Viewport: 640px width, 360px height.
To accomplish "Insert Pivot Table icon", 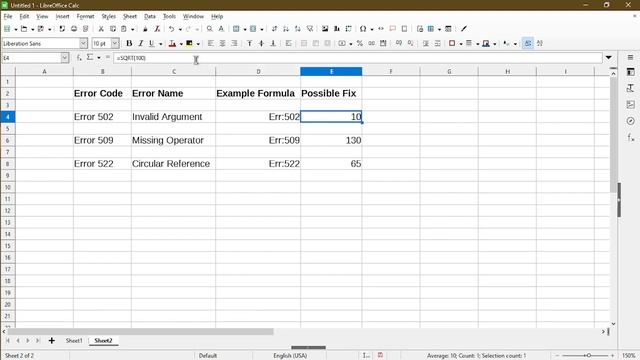I will click(x=349, y=29).
